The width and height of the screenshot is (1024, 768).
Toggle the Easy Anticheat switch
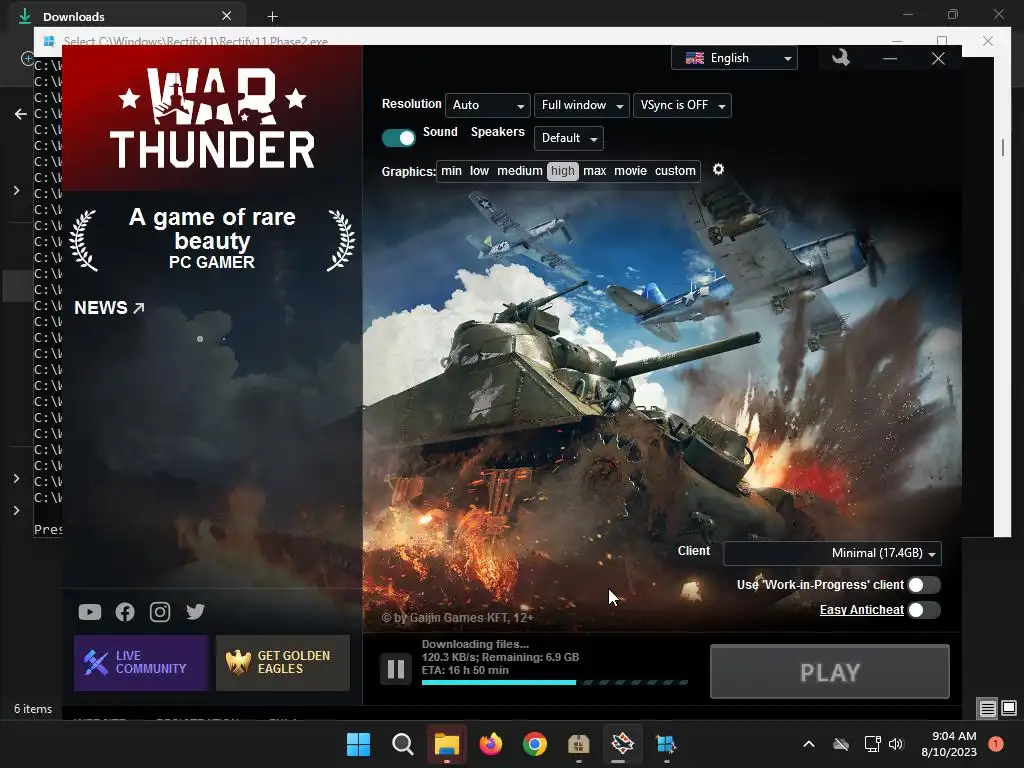point(923,610)
